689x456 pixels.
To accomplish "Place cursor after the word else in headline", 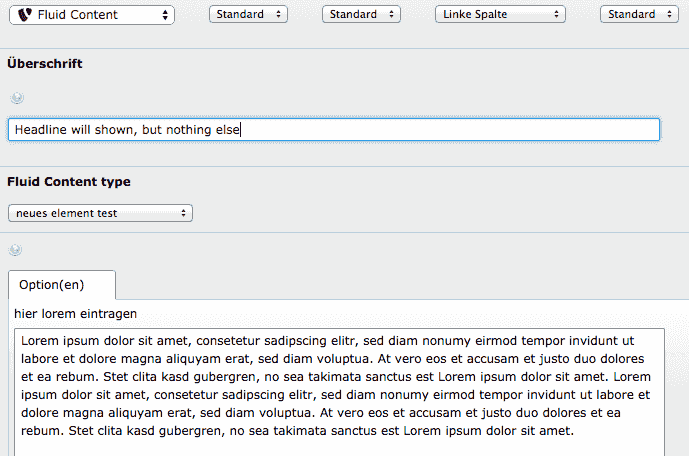I will pos(242,130).
